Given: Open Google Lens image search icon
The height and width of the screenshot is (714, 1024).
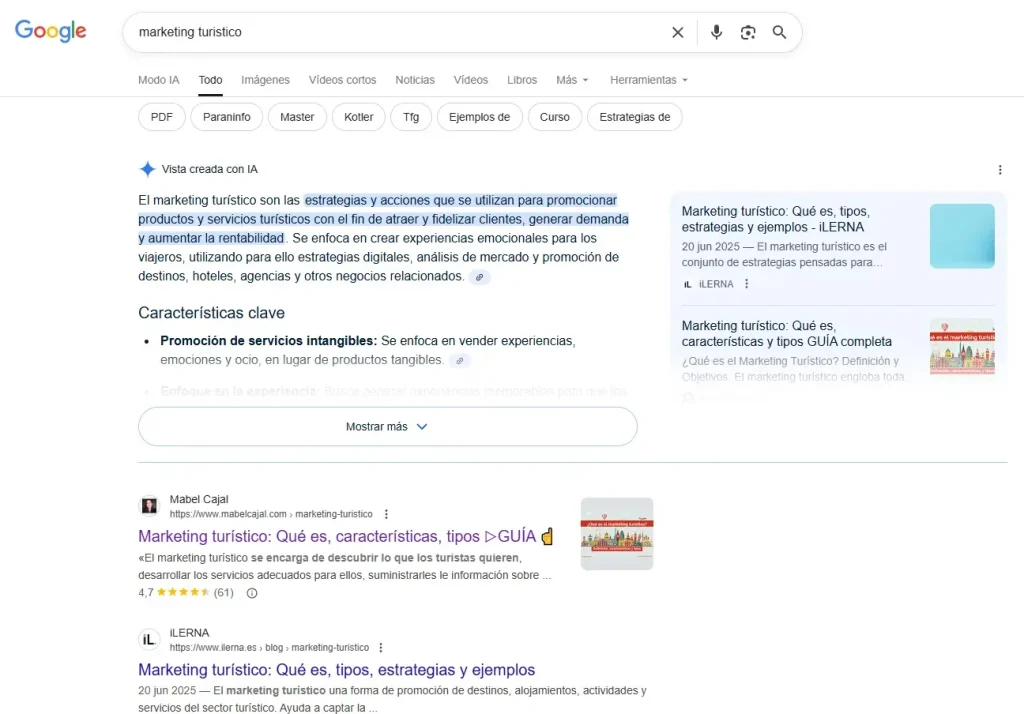Looking at the screenshot, I should point(748,32).
